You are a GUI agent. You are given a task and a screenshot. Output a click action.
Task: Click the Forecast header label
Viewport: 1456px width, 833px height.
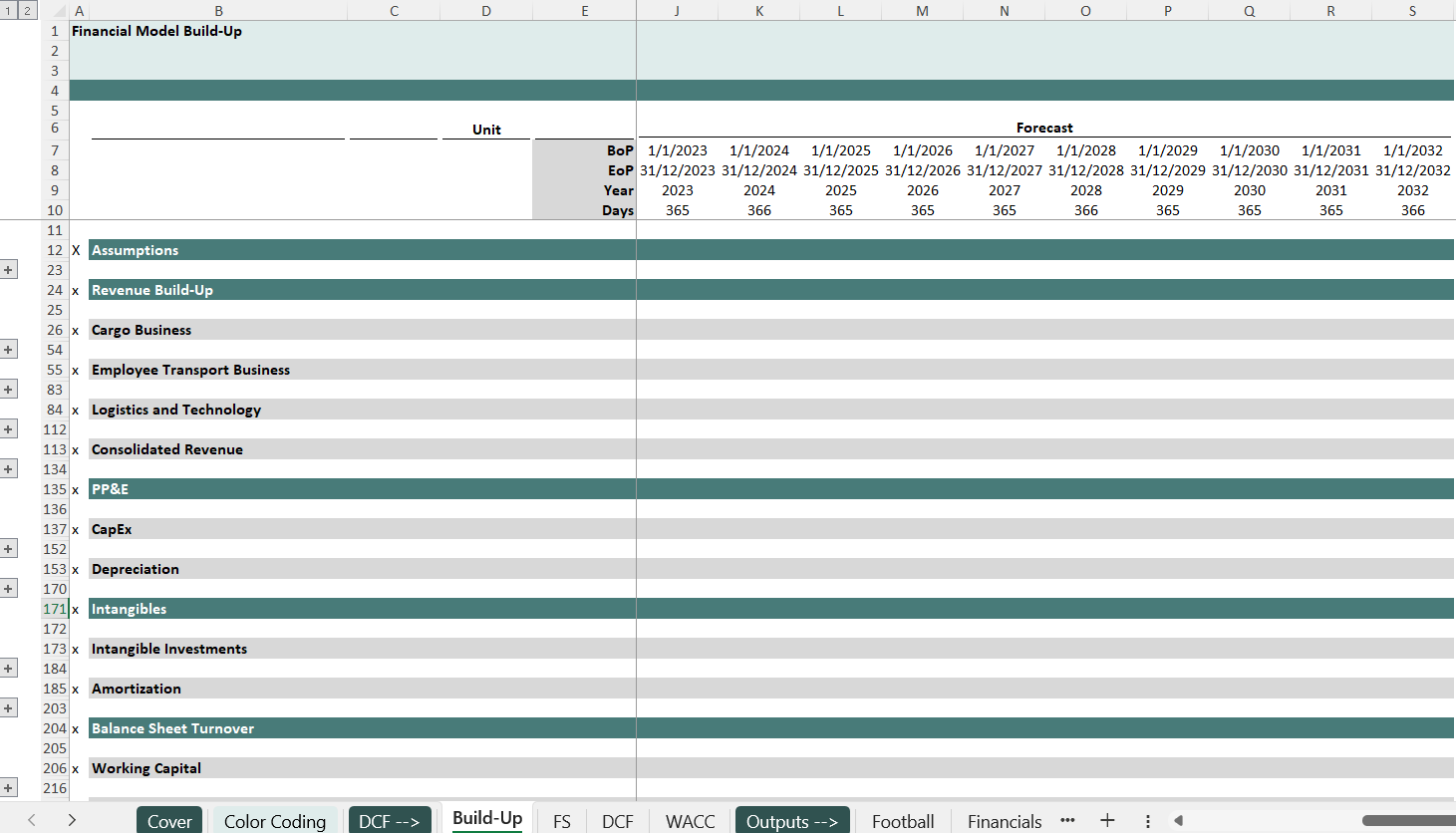click(1044, 128)
